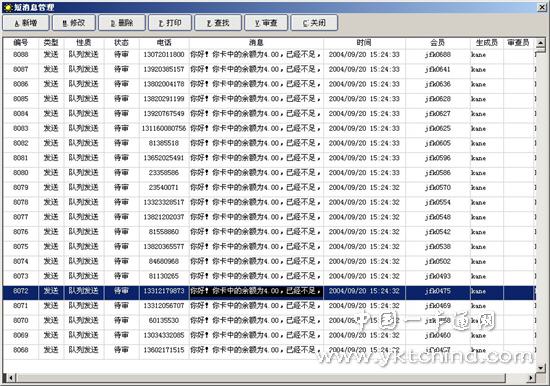Click the 查找 (Find) button
550x386 pixels.
coord(218,23)
